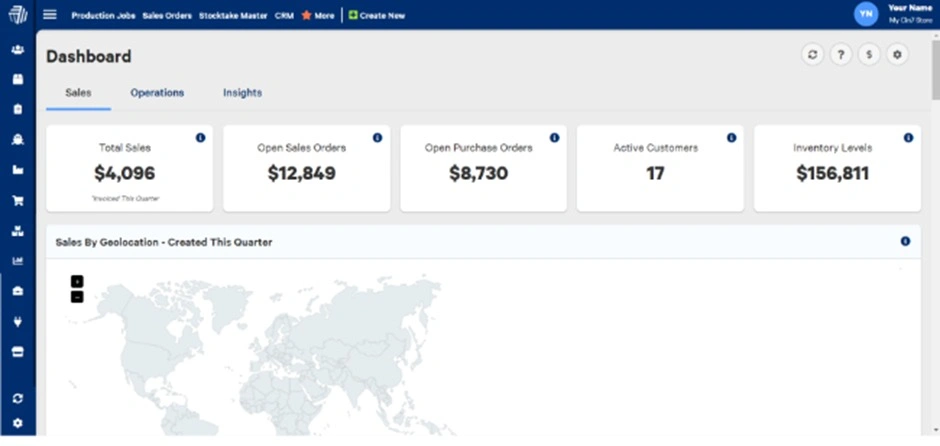Open help with the question mark button

(841, 56)
